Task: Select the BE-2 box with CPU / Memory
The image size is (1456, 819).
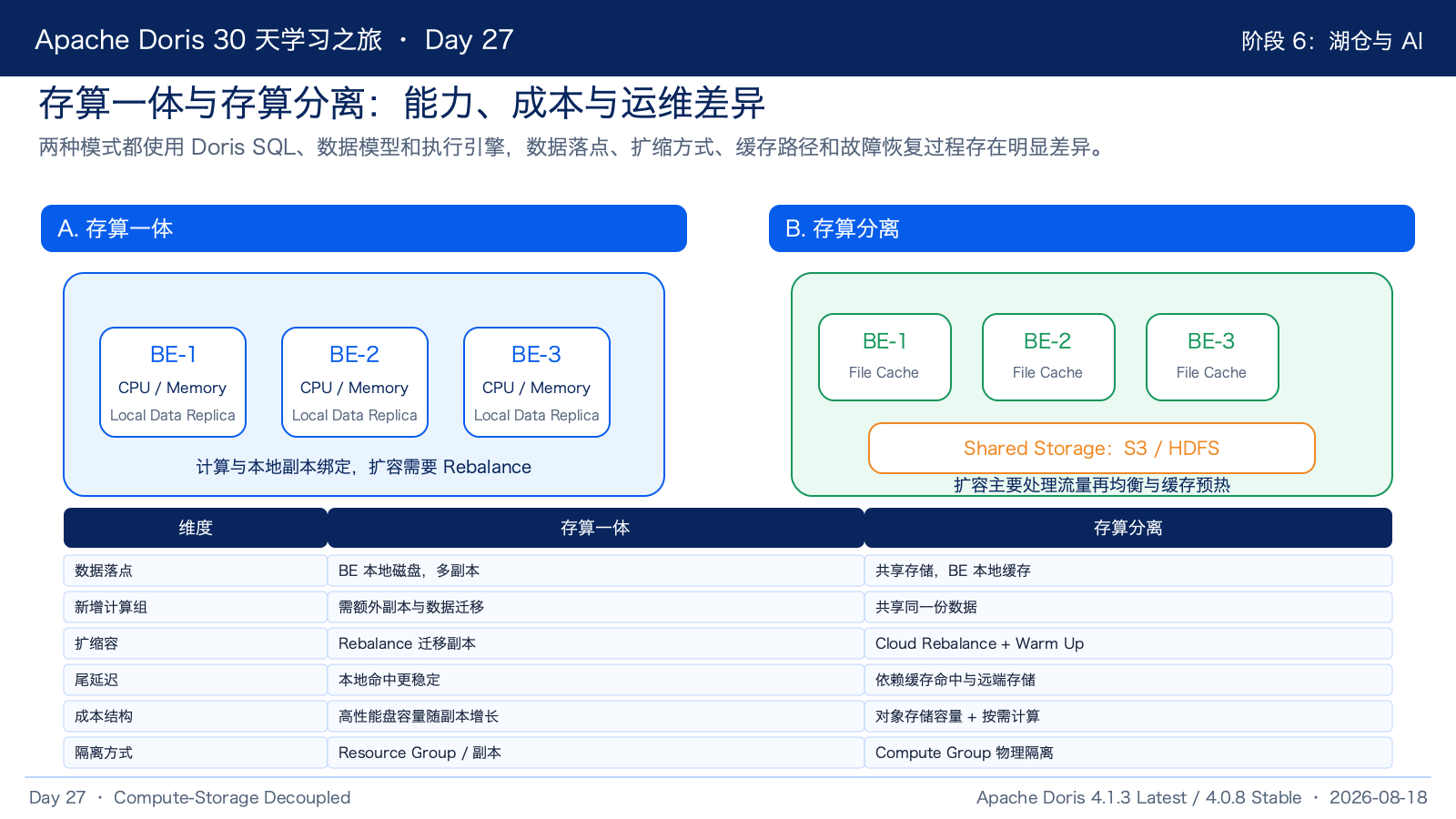Action: point(355,382)
